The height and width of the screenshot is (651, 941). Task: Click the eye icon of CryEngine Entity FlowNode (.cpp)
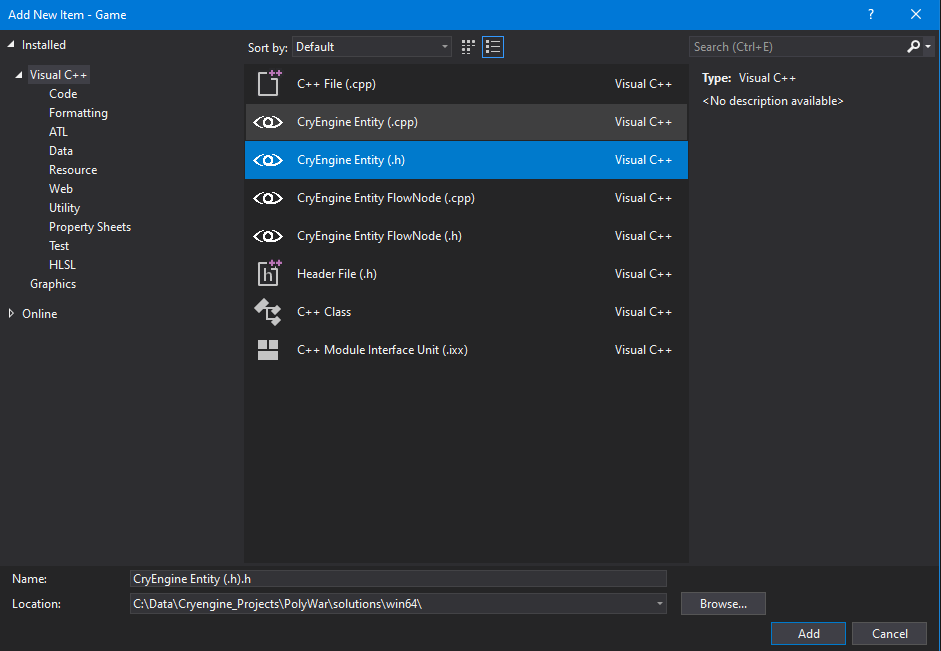pyautogui.click(x=268, y=198)
